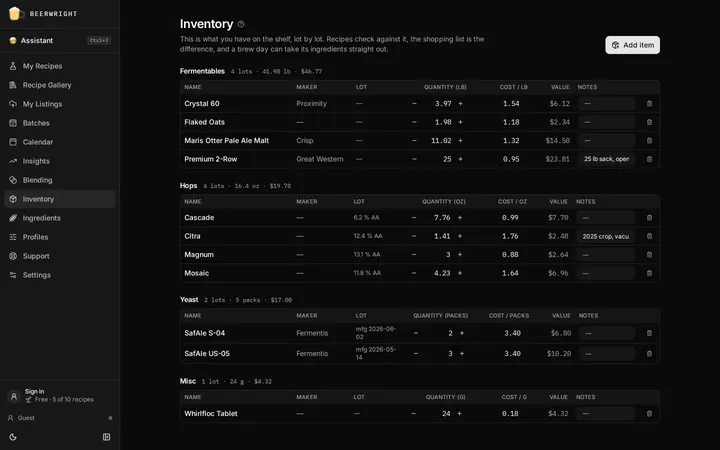This screenshot has height=450, width=720.
Task: Delete the SafAle US-05 lot
Action: [x=649, y=354]
